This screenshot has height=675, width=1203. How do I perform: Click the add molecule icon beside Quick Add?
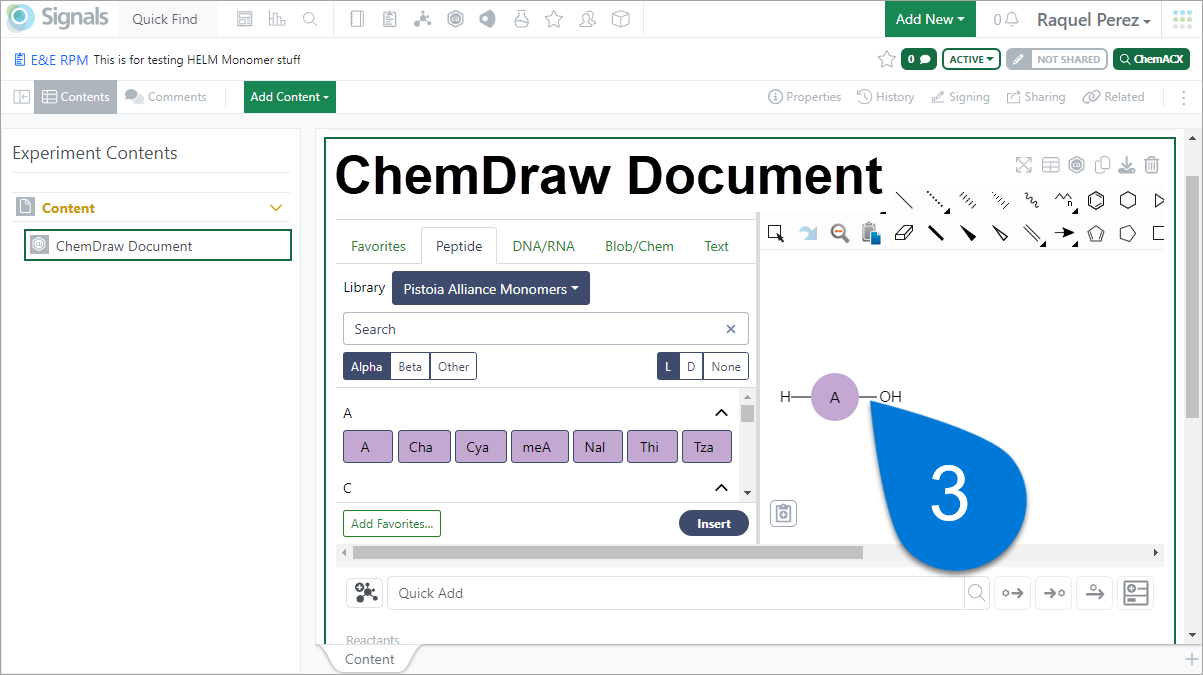(x=365, y=593)
